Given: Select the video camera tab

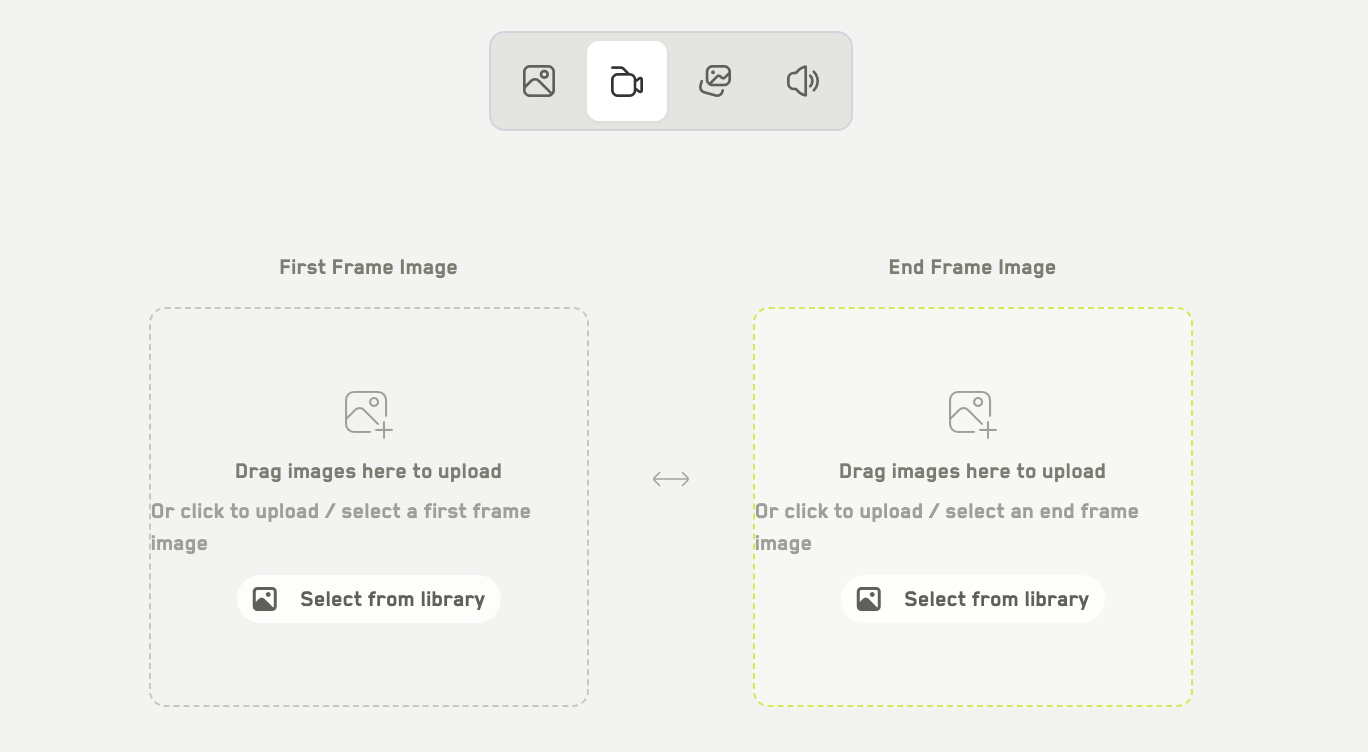Looking at the screenshot, I should [627, 81].
